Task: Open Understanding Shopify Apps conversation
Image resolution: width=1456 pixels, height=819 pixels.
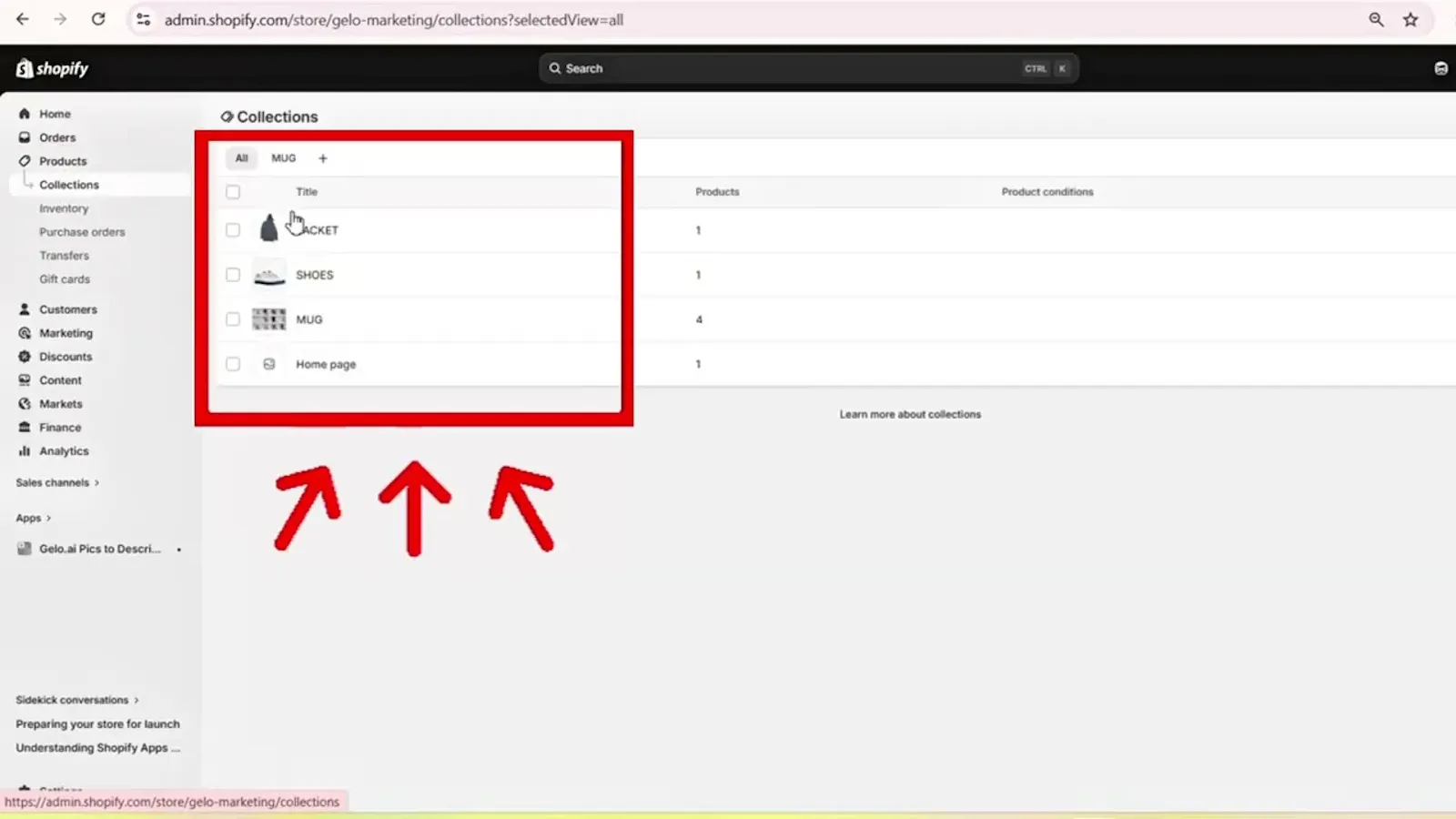Action: click(x=97, y=748)
